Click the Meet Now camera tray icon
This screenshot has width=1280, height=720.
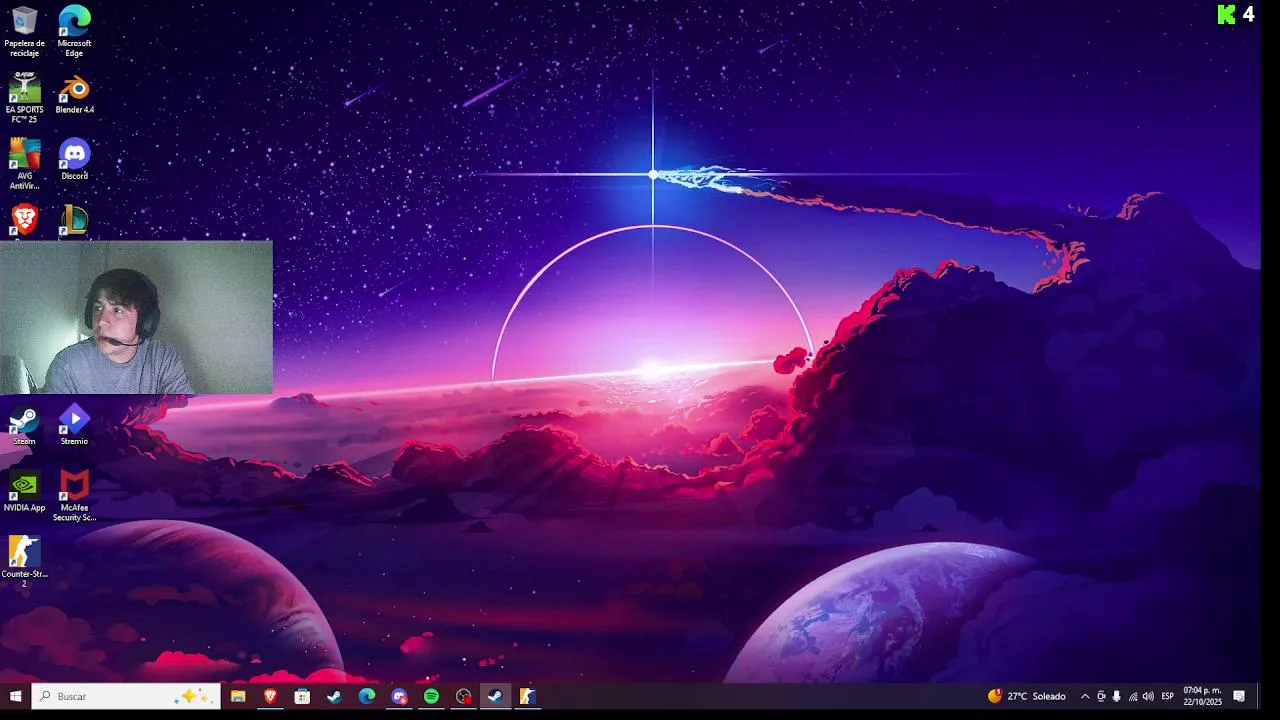pos(1101,696)
